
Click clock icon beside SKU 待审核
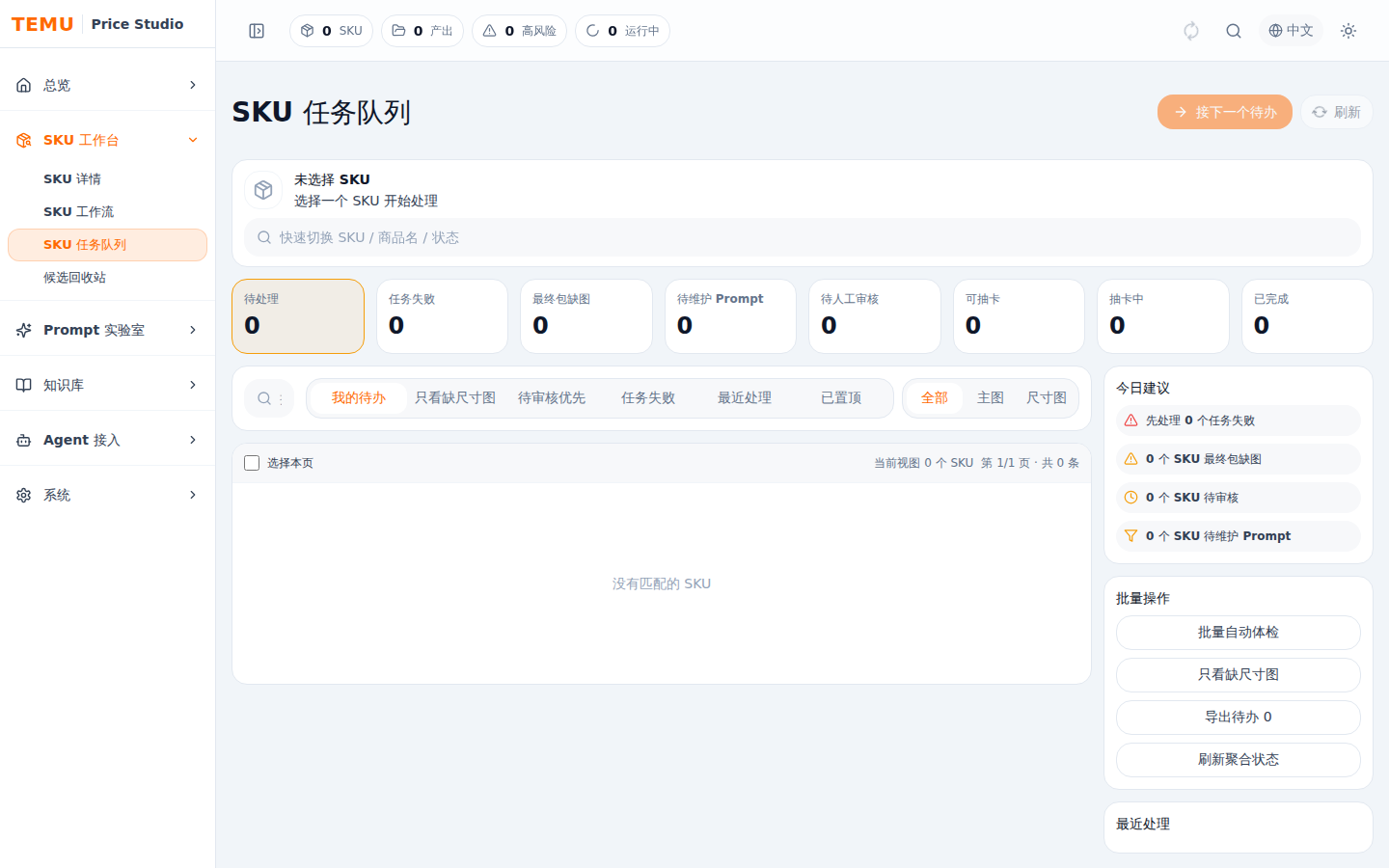(x=1131, y=498)
